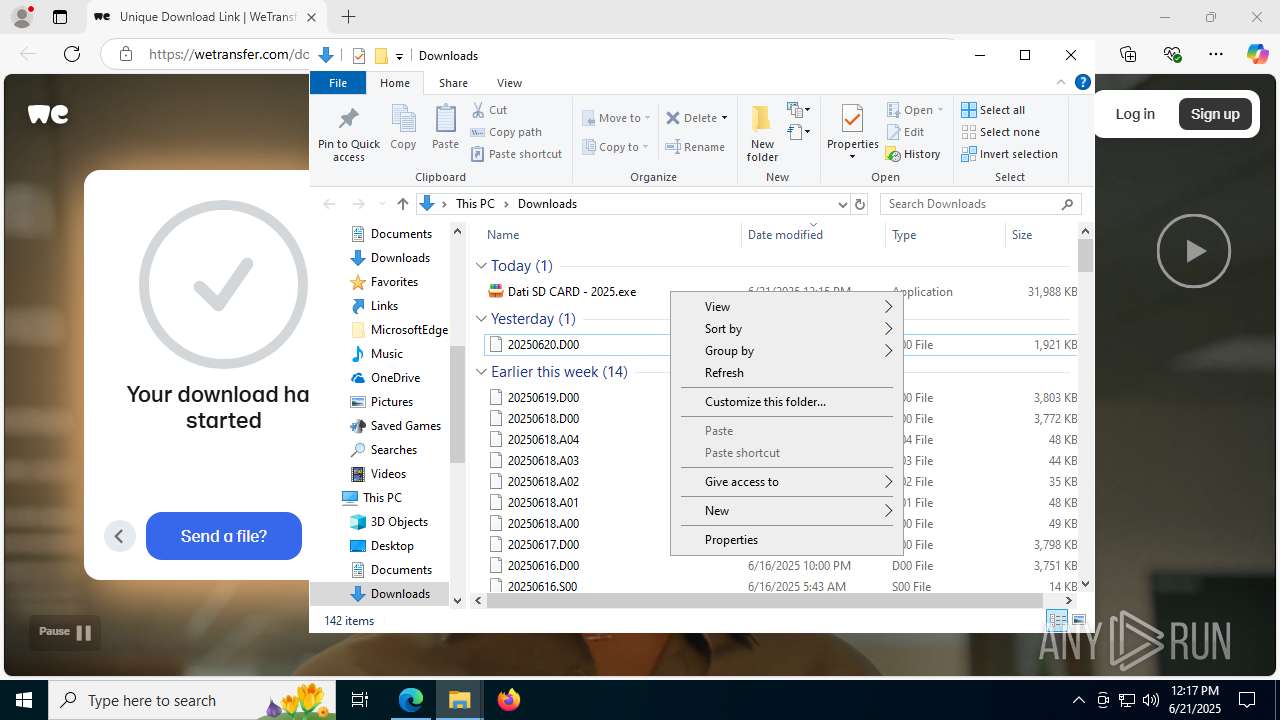
Task: Click the horizontal scrollbar in file list
Action: 766,600
